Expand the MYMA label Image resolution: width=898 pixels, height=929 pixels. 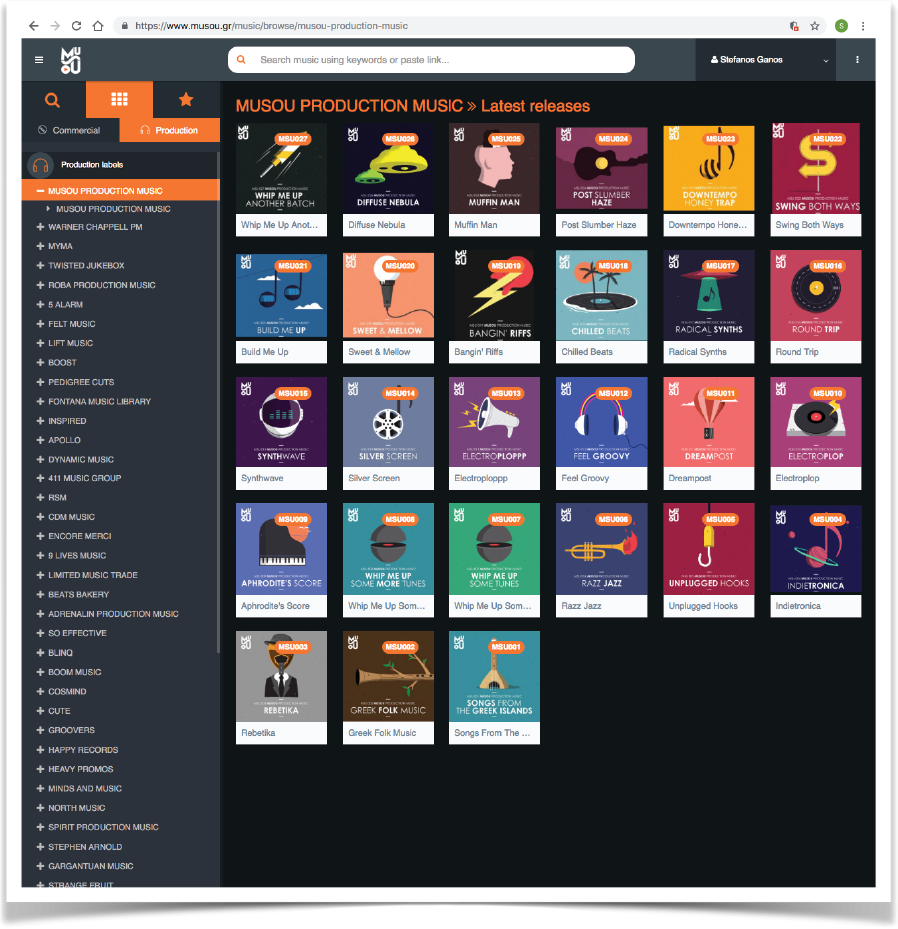[x=40, y=246]
